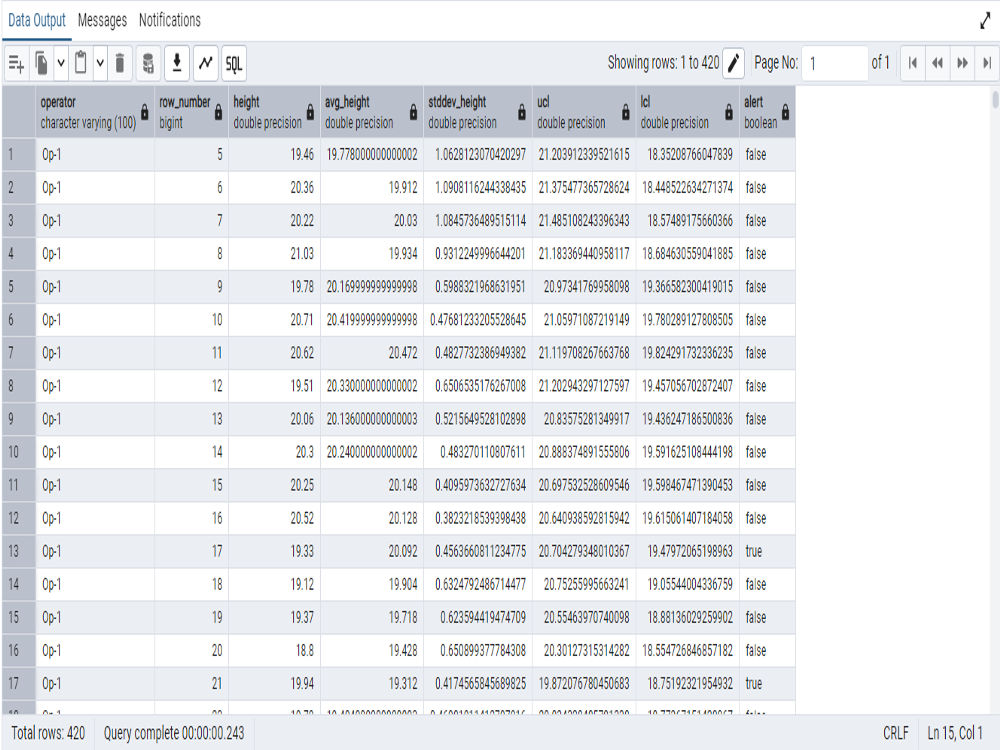Click Query complete time in status bar
This screenshot has width=1000, height=750.
[x=174, y=733]
